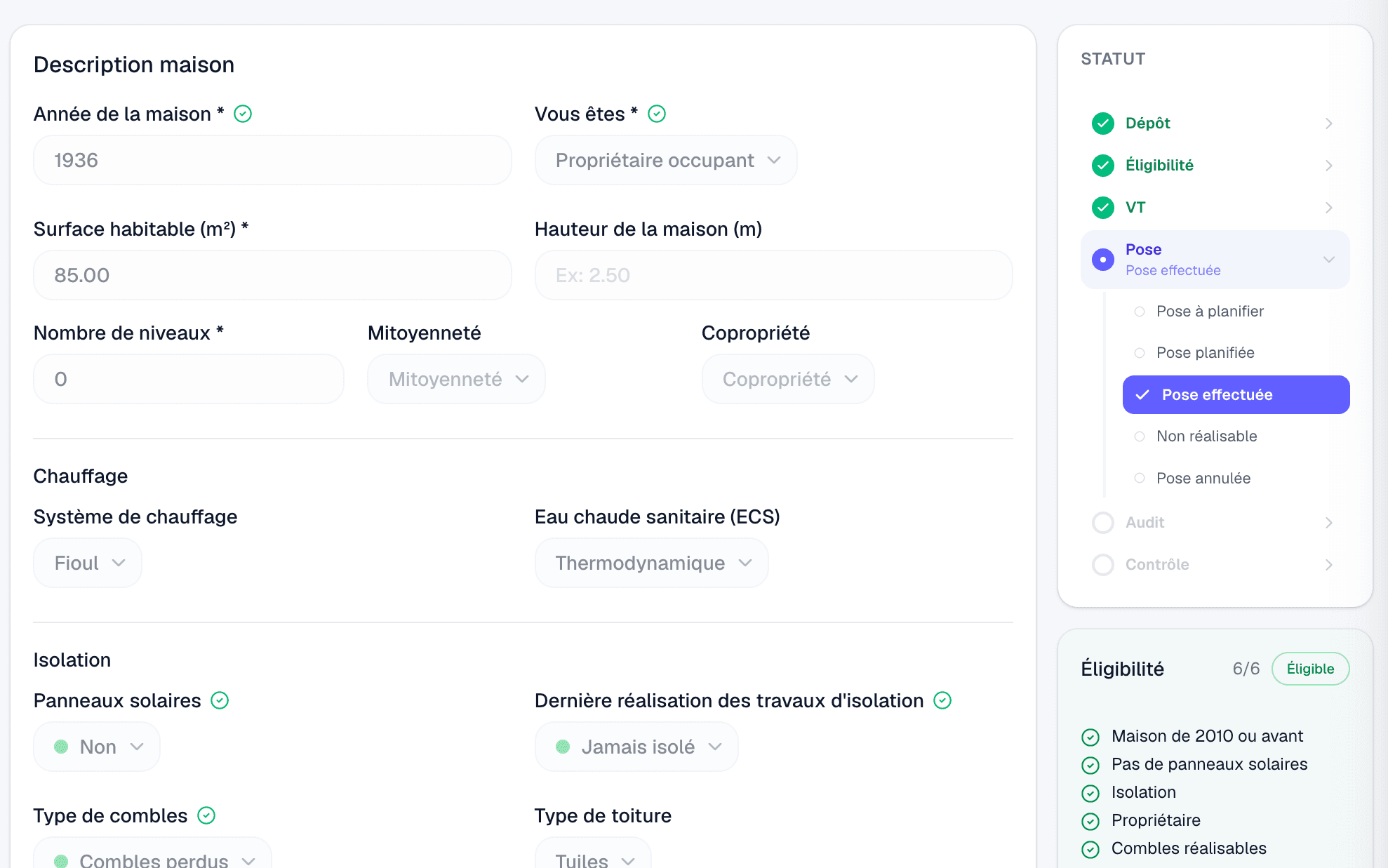The height and width of the screenshot is (868, 1388).
Task: Click the check icon beside Pas de panneaux solaires
Action: [1090, 765]
